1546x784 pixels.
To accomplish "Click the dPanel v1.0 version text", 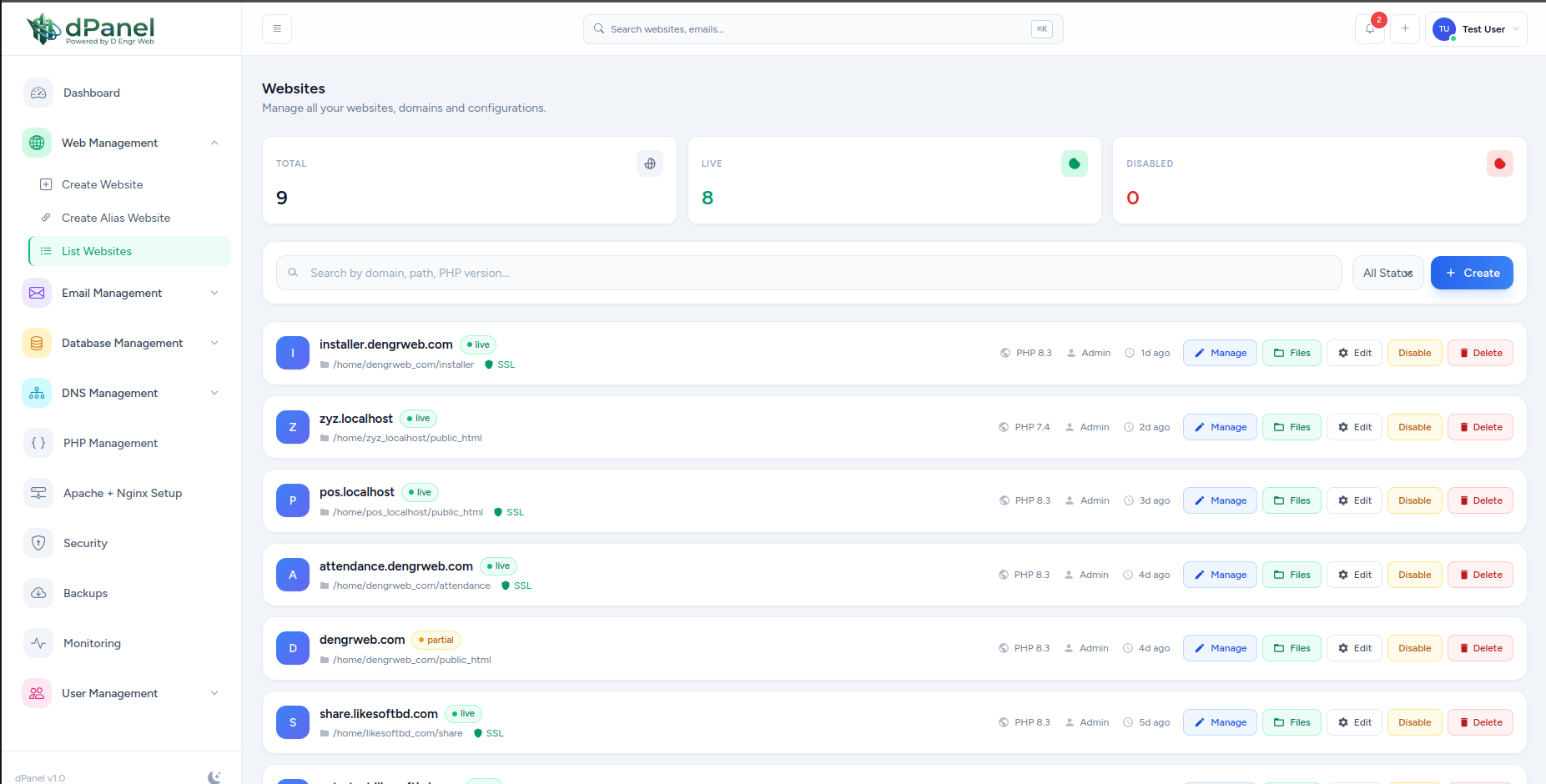I will (40, 778).
